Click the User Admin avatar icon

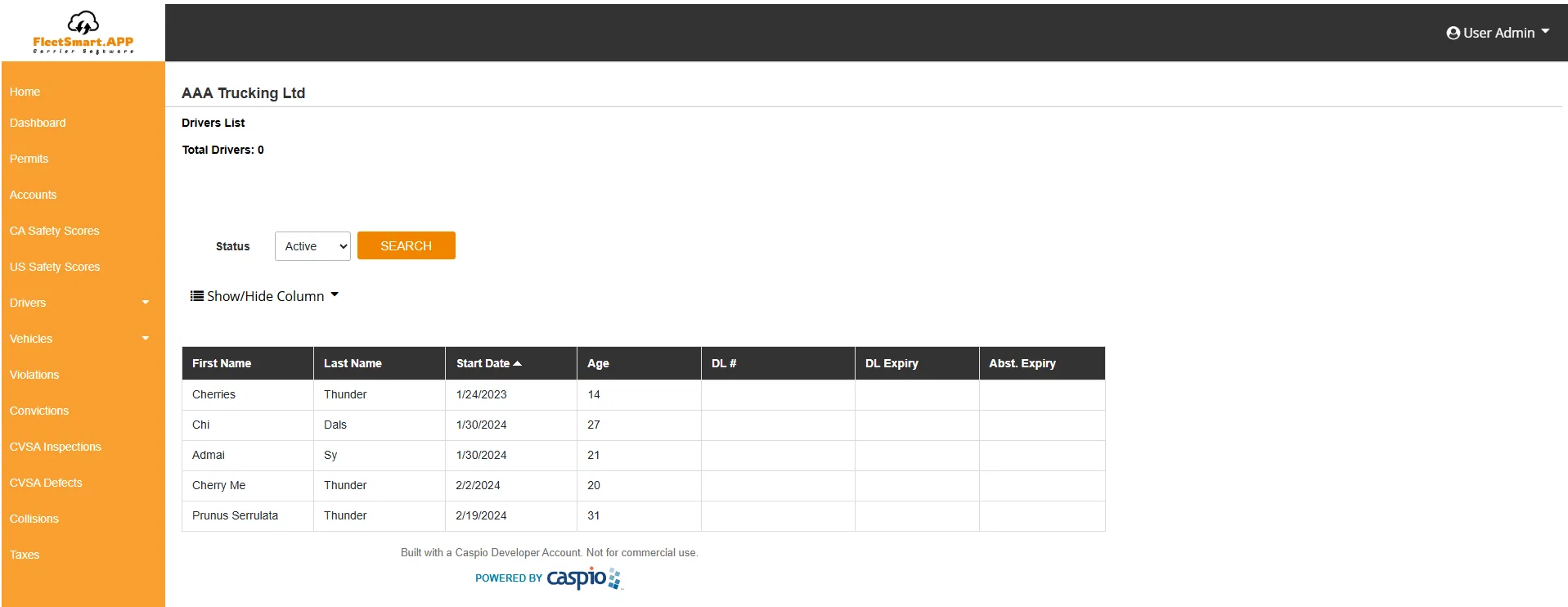1453,34
